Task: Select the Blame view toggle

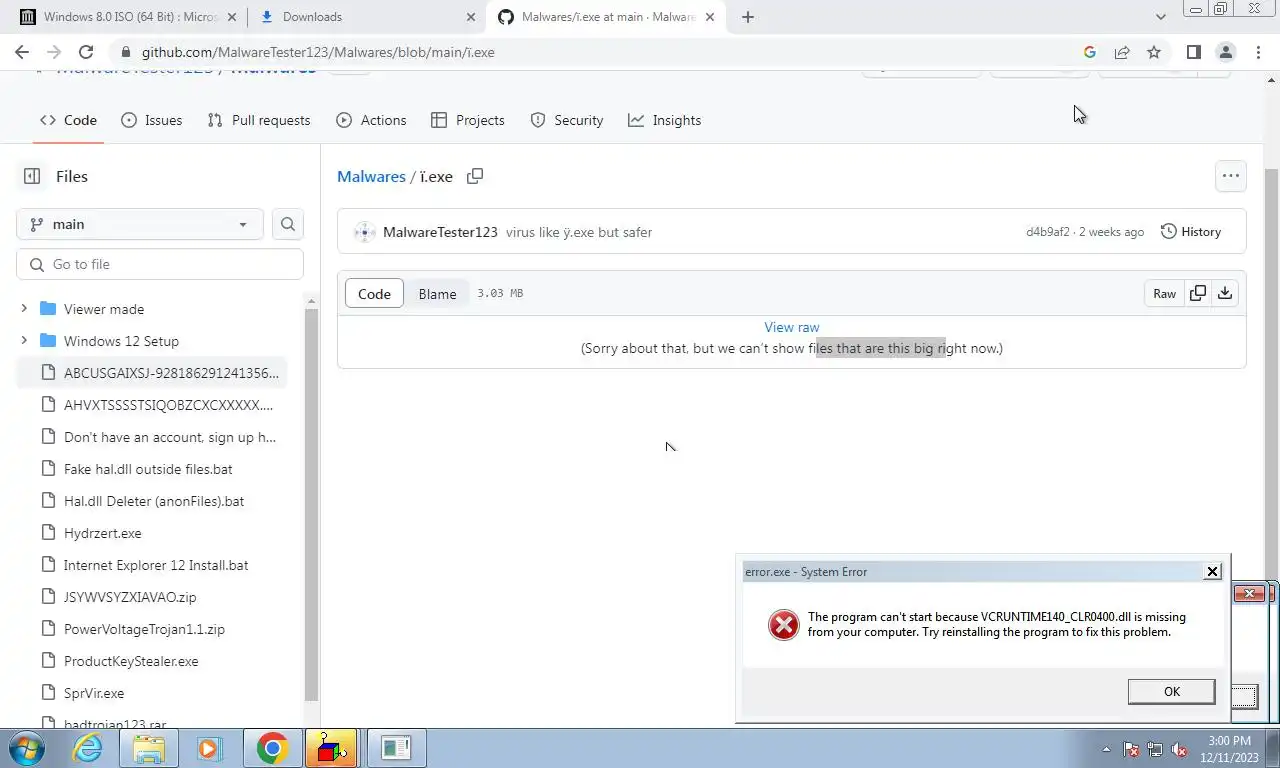Action: [437, 293]
